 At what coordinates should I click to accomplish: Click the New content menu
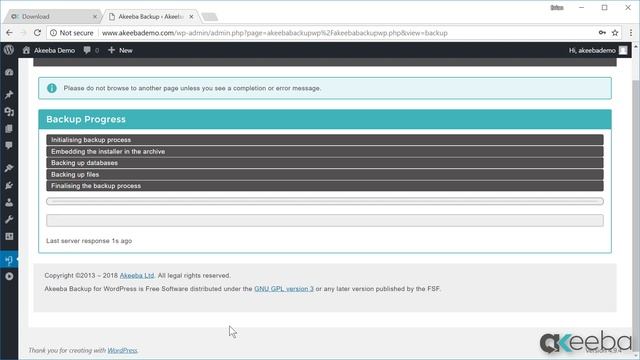click(120, 50)
